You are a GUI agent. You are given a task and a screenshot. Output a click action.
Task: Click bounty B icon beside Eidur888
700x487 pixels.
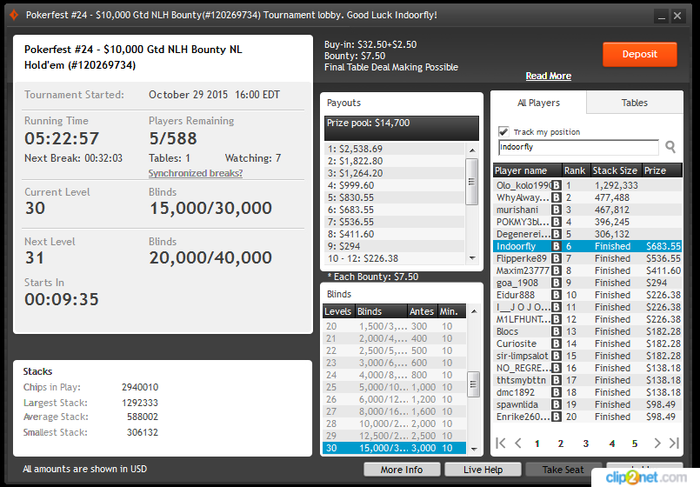pos(556,295)
